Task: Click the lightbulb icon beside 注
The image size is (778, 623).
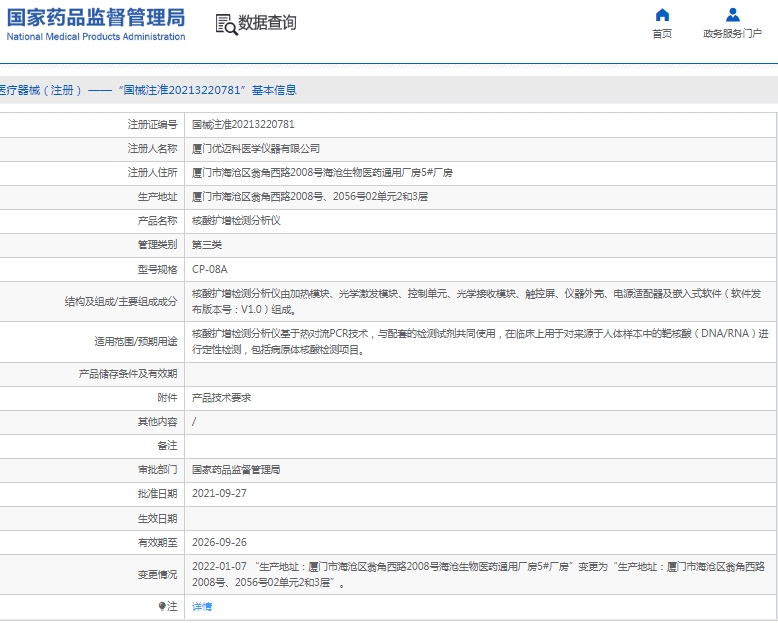Action: pos(162,606)
